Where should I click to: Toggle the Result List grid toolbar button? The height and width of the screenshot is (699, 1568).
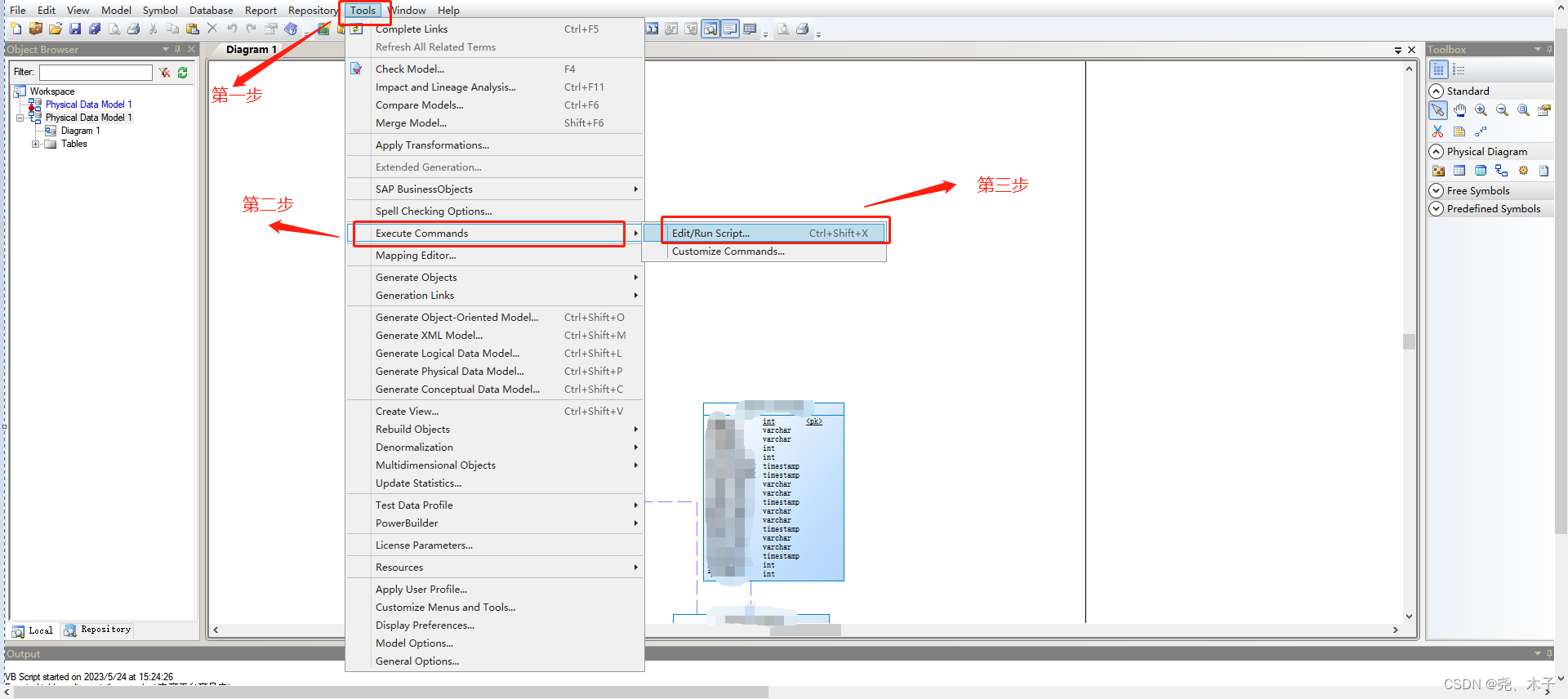point(751,29)
